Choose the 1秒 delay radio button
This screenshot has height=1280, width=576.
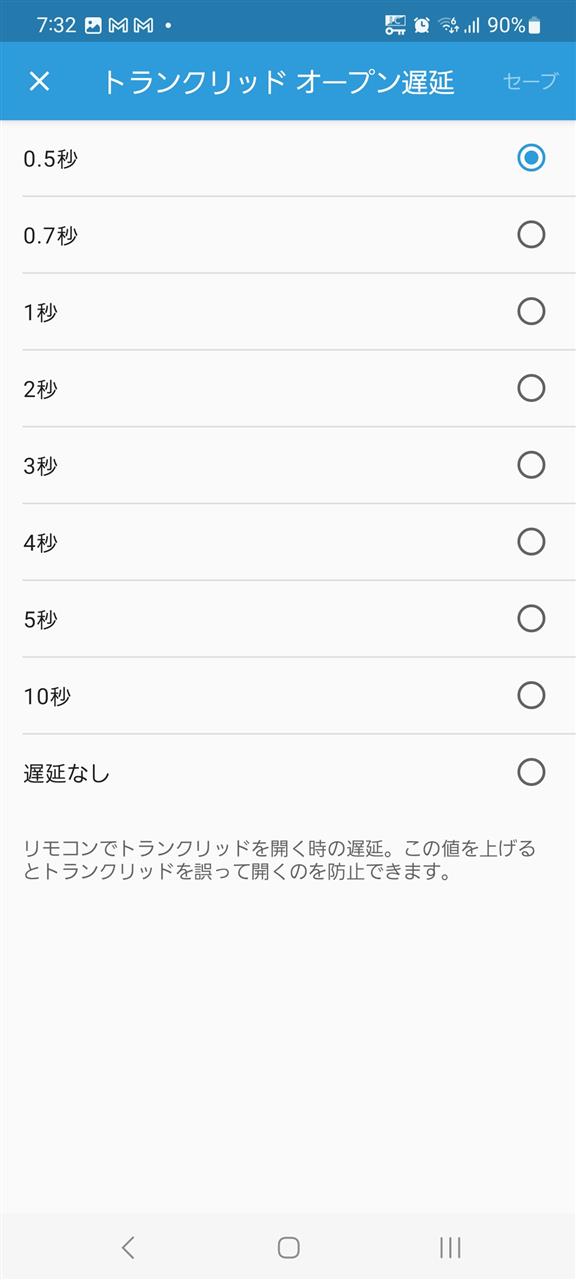click(x=531, y=311)
